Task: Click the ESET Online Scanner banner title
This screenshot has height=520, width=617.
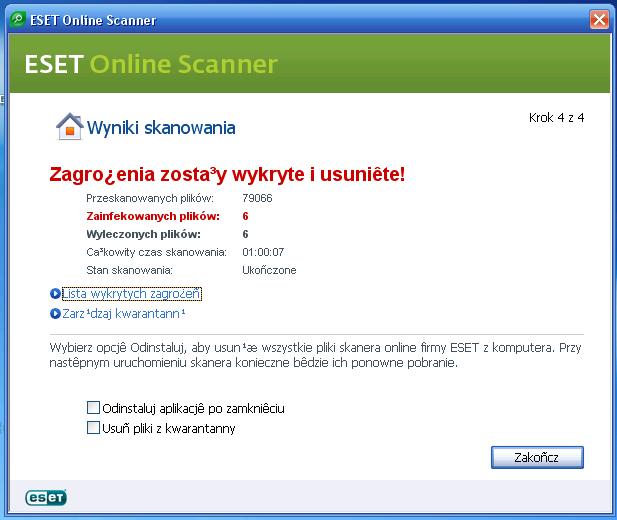Action: [151, 64]
